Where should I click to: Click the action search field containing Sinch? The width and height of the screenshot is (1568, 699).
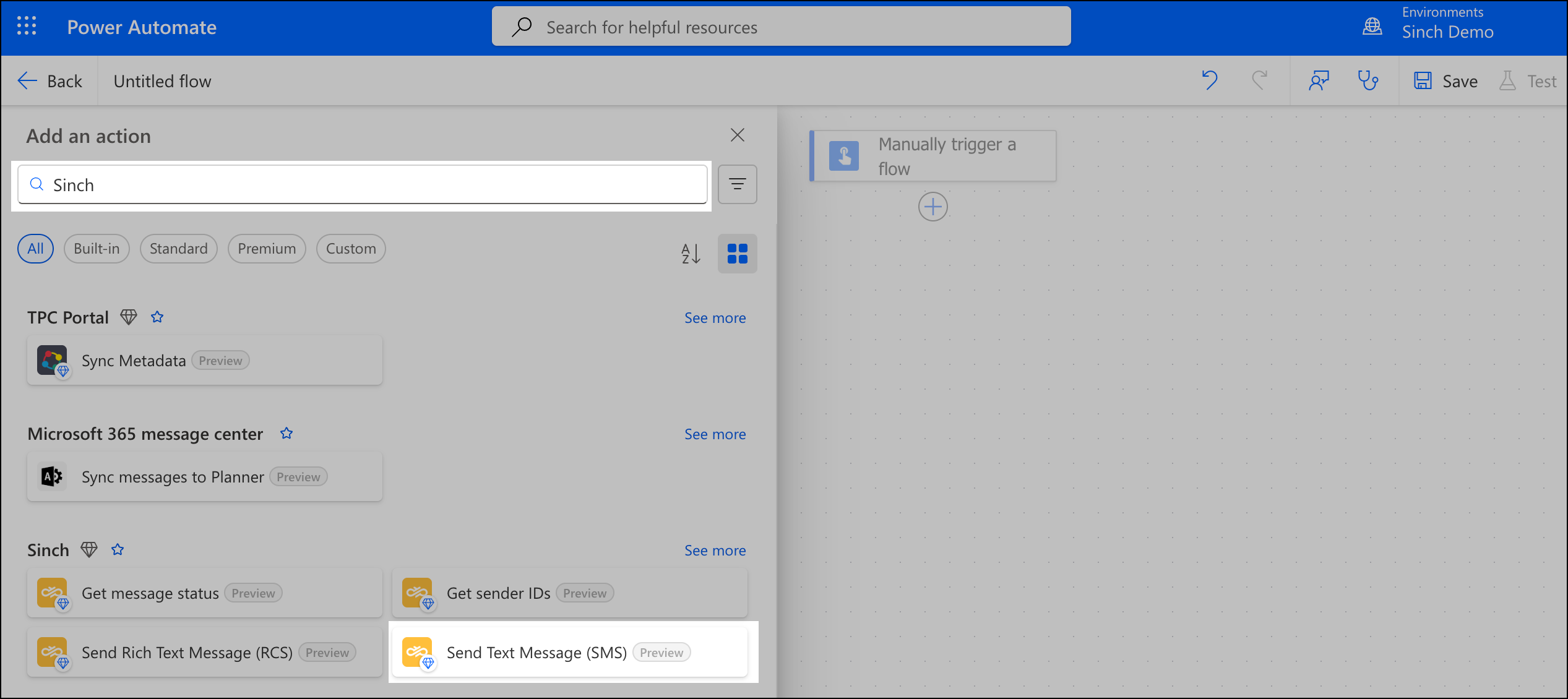tap(363, 184)
